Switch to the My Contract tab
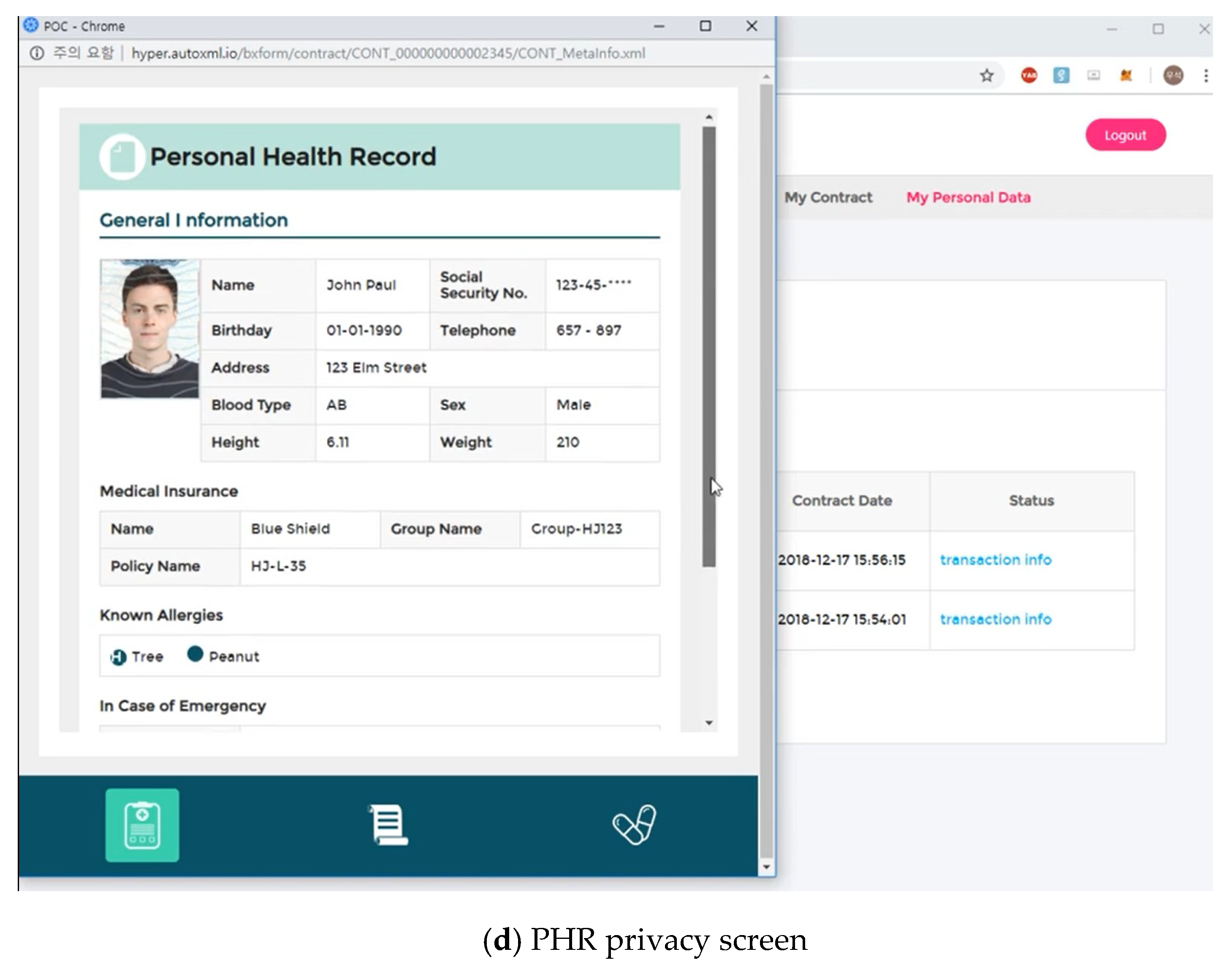Viewport: 1232px width, 979px height. (x=828, y=197)
